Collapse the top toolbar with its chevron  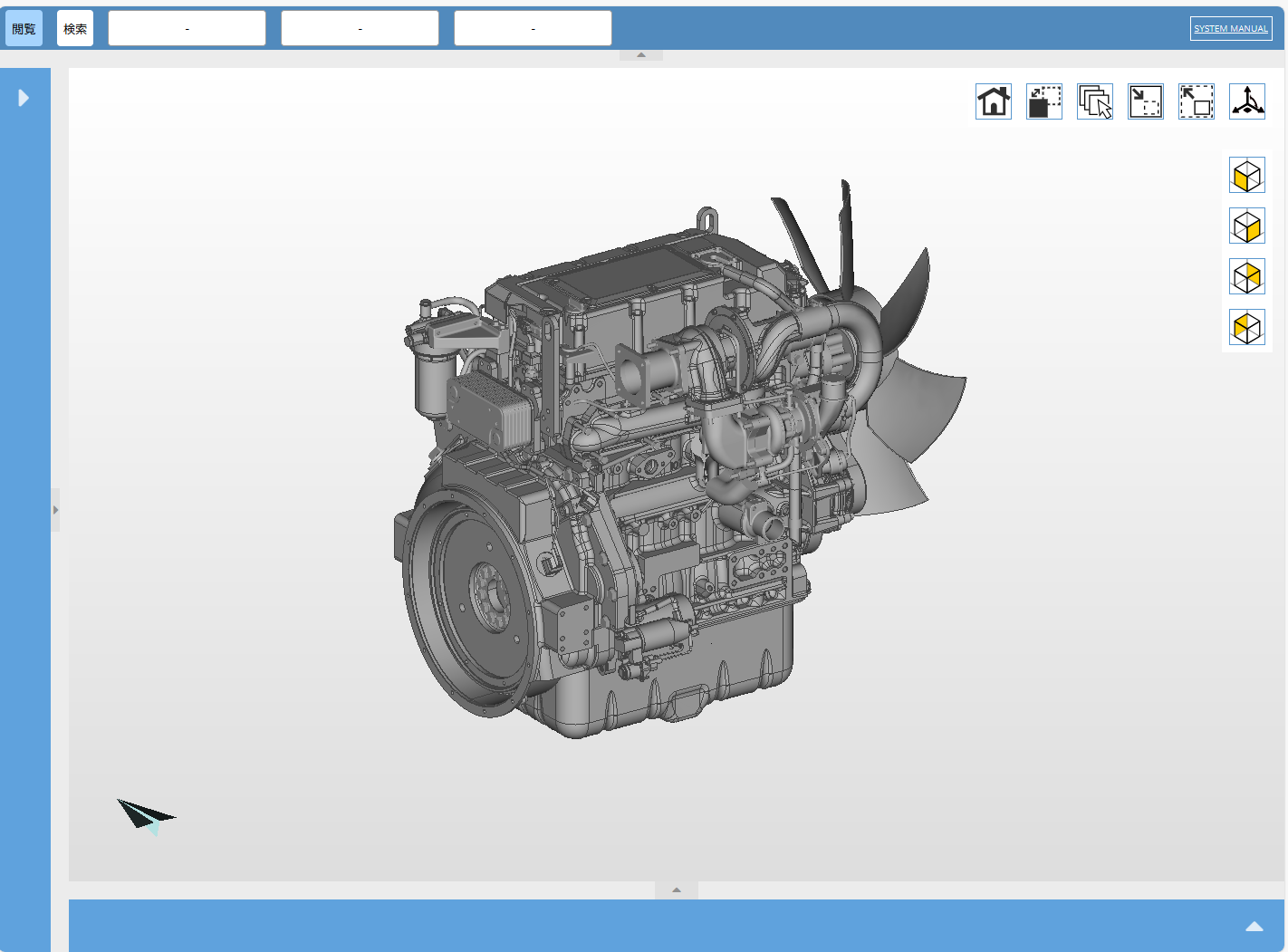click(x=641, y=54)
